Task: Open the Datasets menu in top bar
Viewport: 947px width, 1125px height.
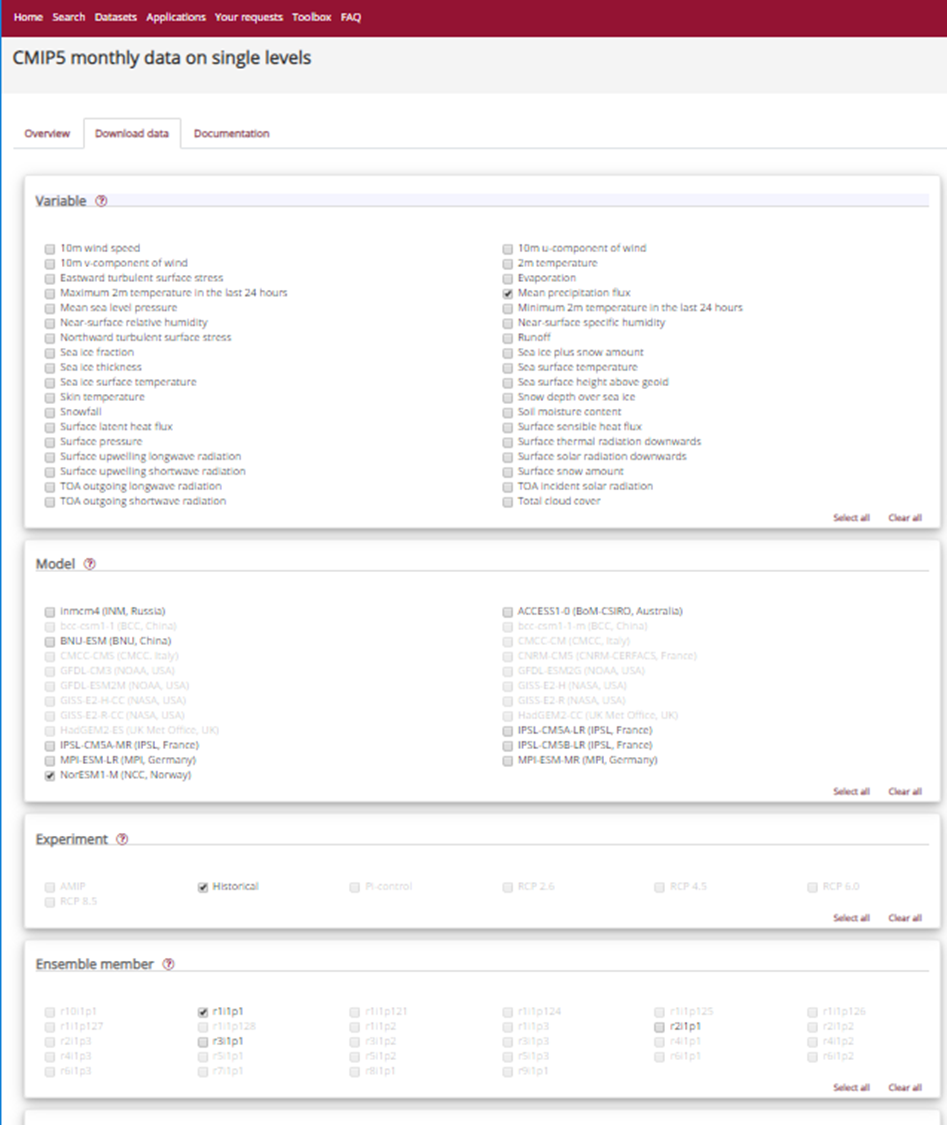Action: [116, 18]
